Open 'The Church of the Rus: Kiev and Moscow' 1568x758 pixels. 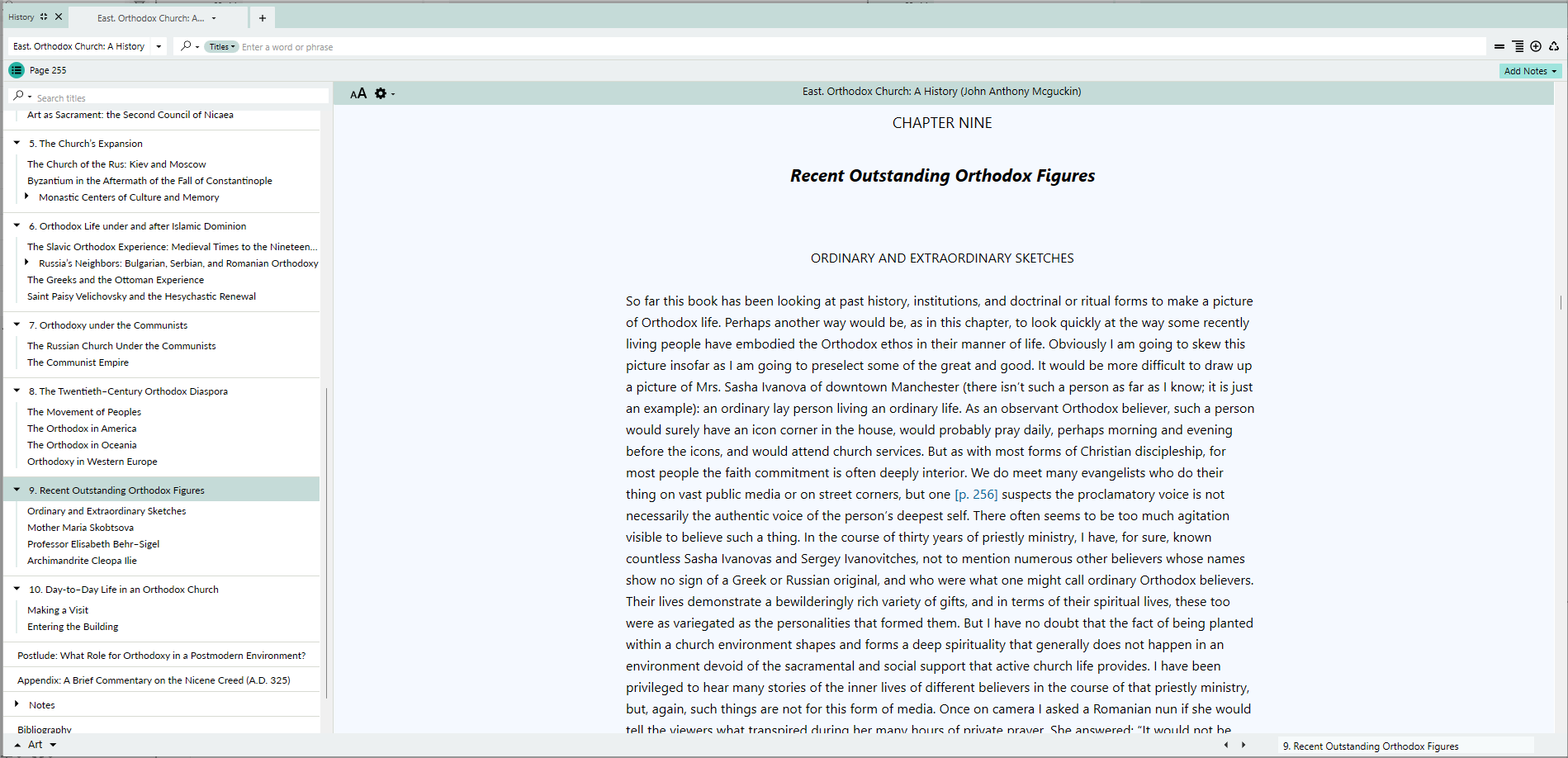pos(116,164)
